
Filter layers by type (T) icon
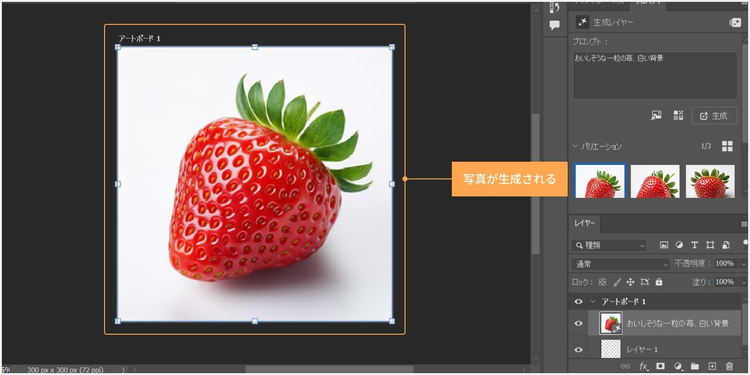pos(695,245)
